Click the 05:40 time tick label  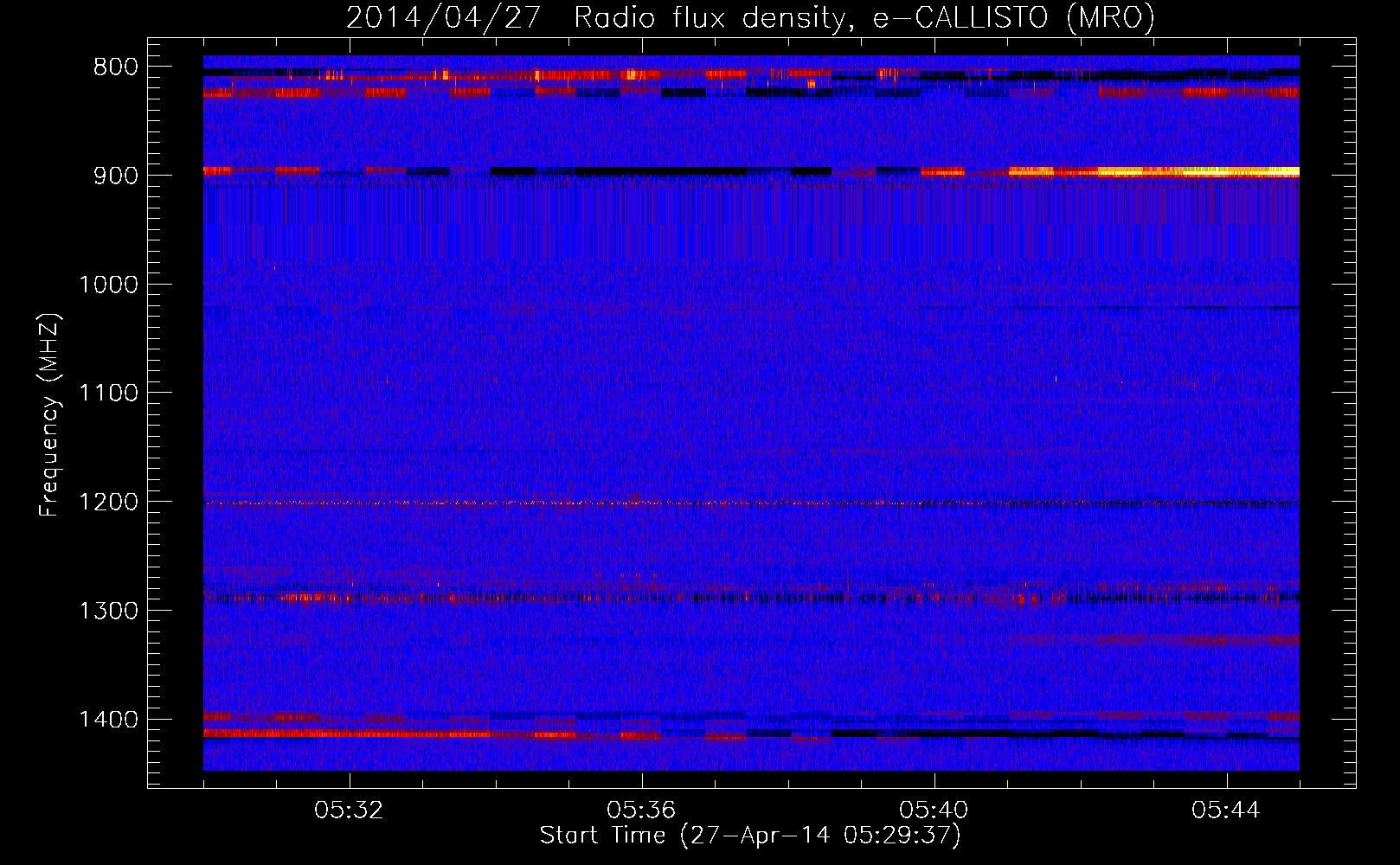coord(934,811)
